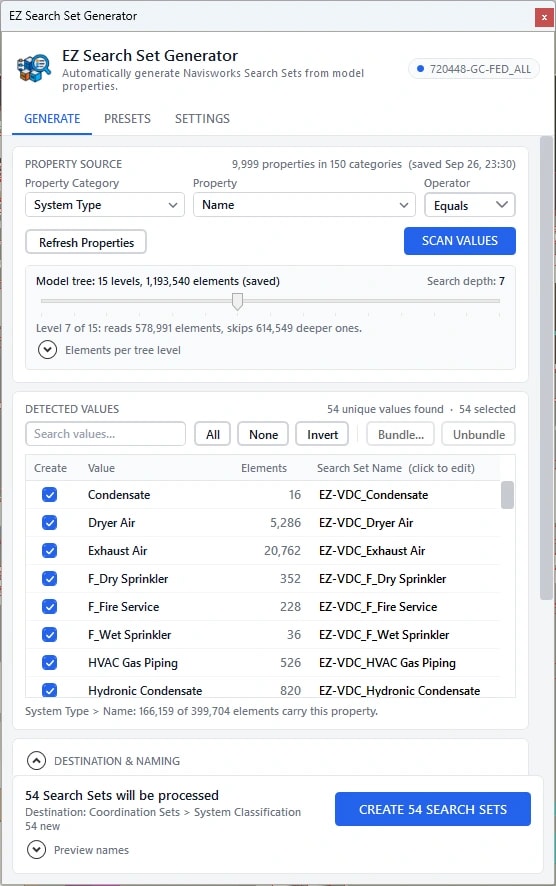Click the search depth slider handle

coord(237,301)
